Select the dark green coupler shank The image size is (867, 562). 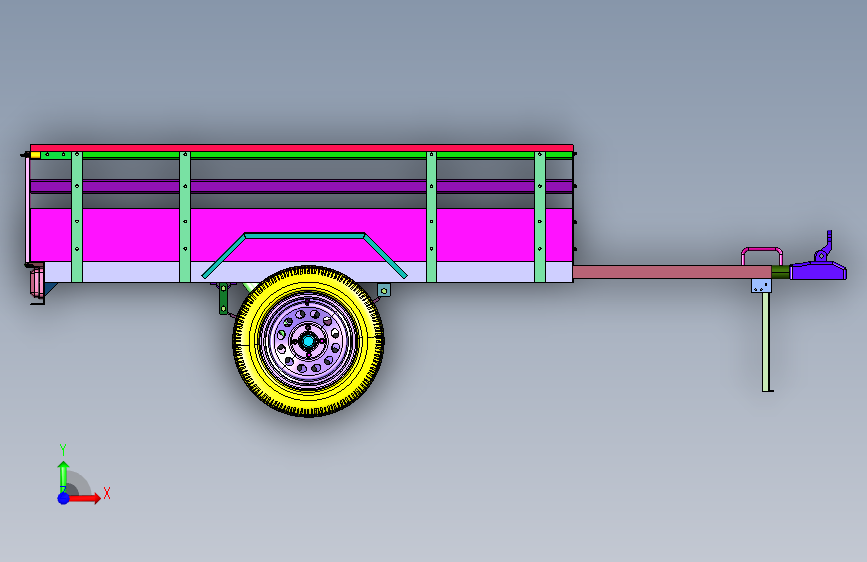pos(781,272)
